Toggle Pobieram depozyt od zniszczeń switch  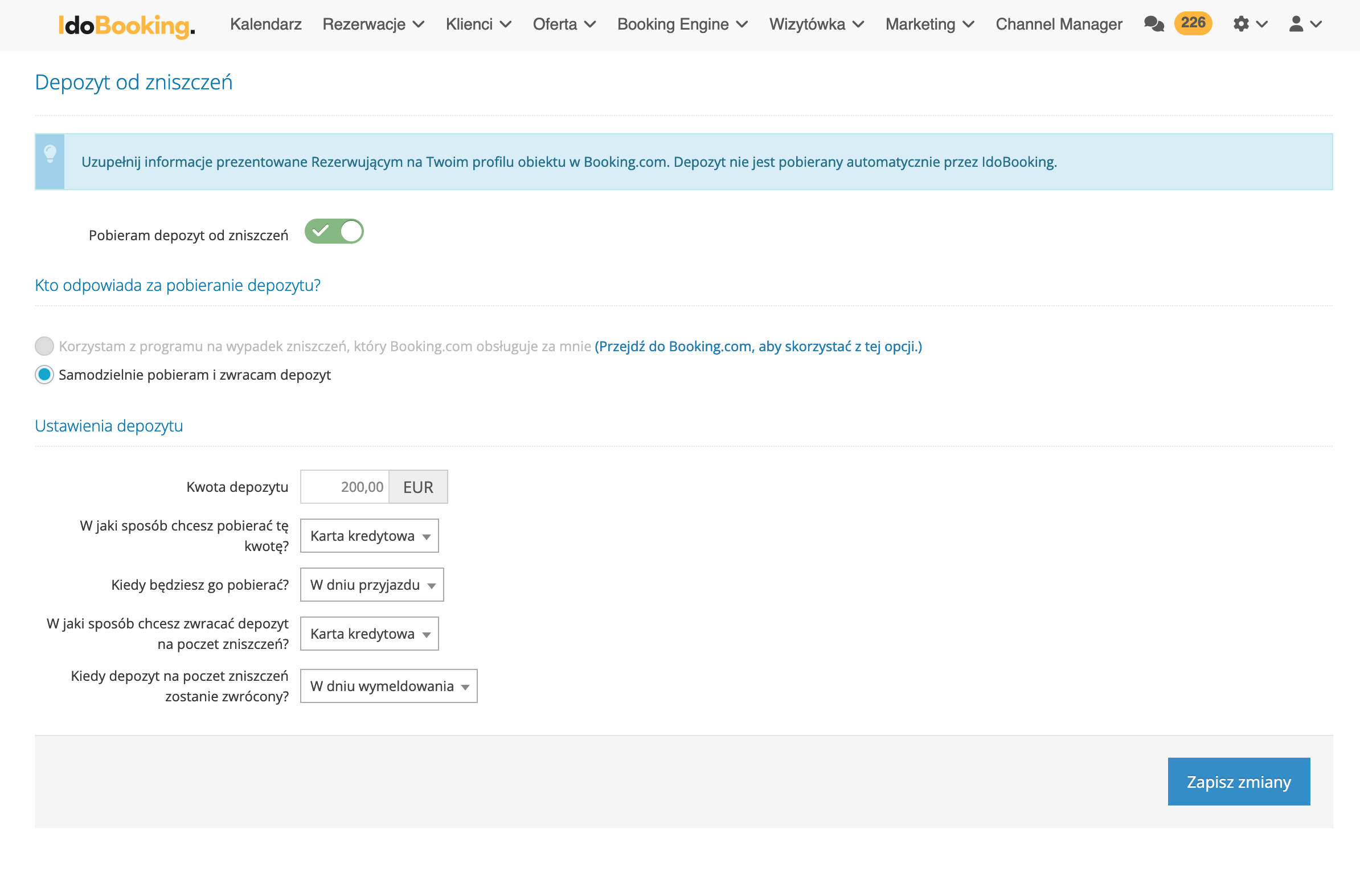pos(334,232)
